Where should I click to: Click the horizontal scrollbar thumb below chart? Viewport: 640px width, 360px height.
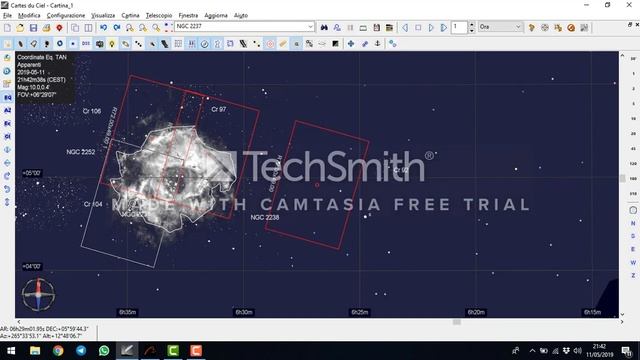tap(457, 322)
